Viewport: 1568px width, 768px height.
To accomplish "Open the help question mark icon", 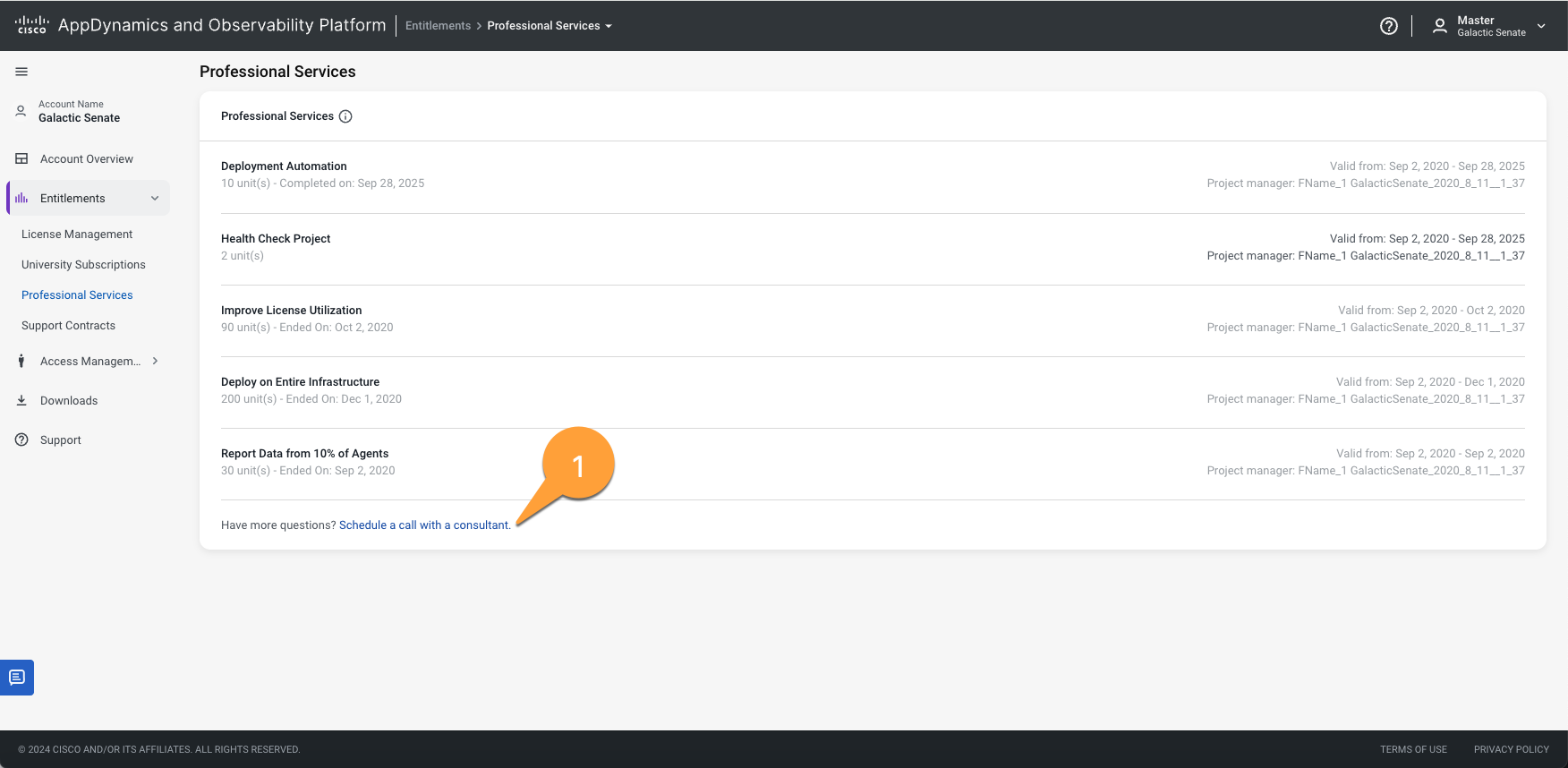I will tap(1388, 26).
